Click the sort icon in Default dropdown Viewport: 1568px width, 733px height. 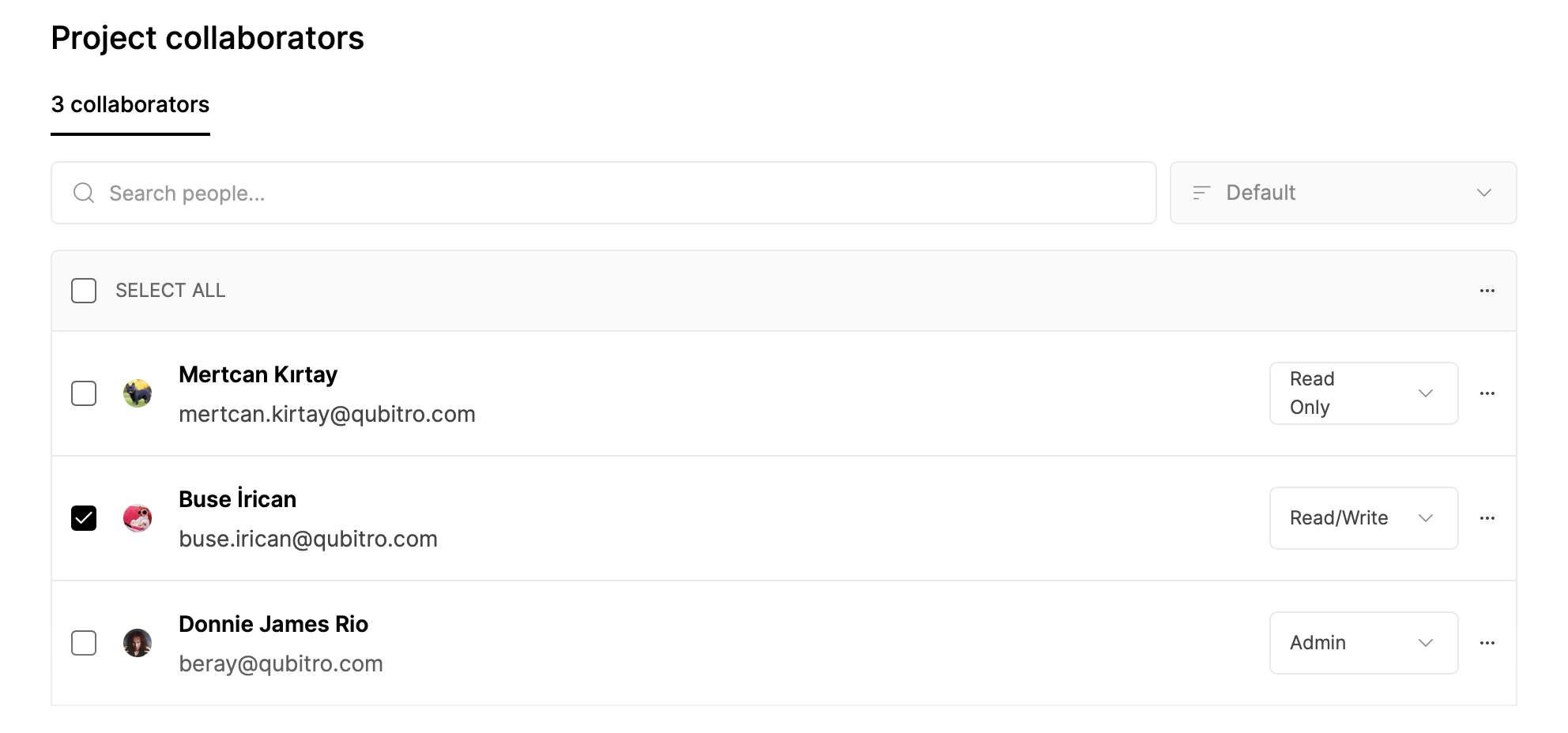[x=1201, y=193]
